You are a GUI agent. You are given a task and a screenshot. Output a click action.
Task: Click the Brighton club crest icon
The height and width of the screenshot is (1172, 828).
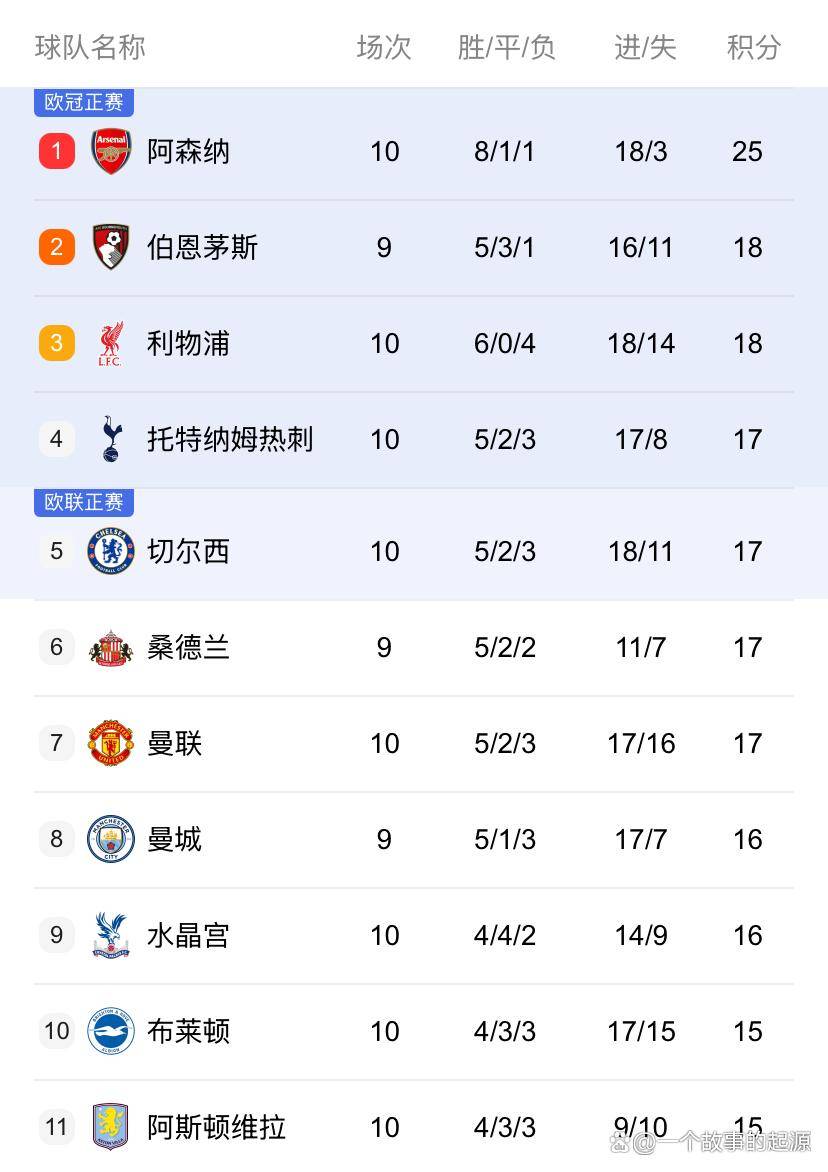111,1031
